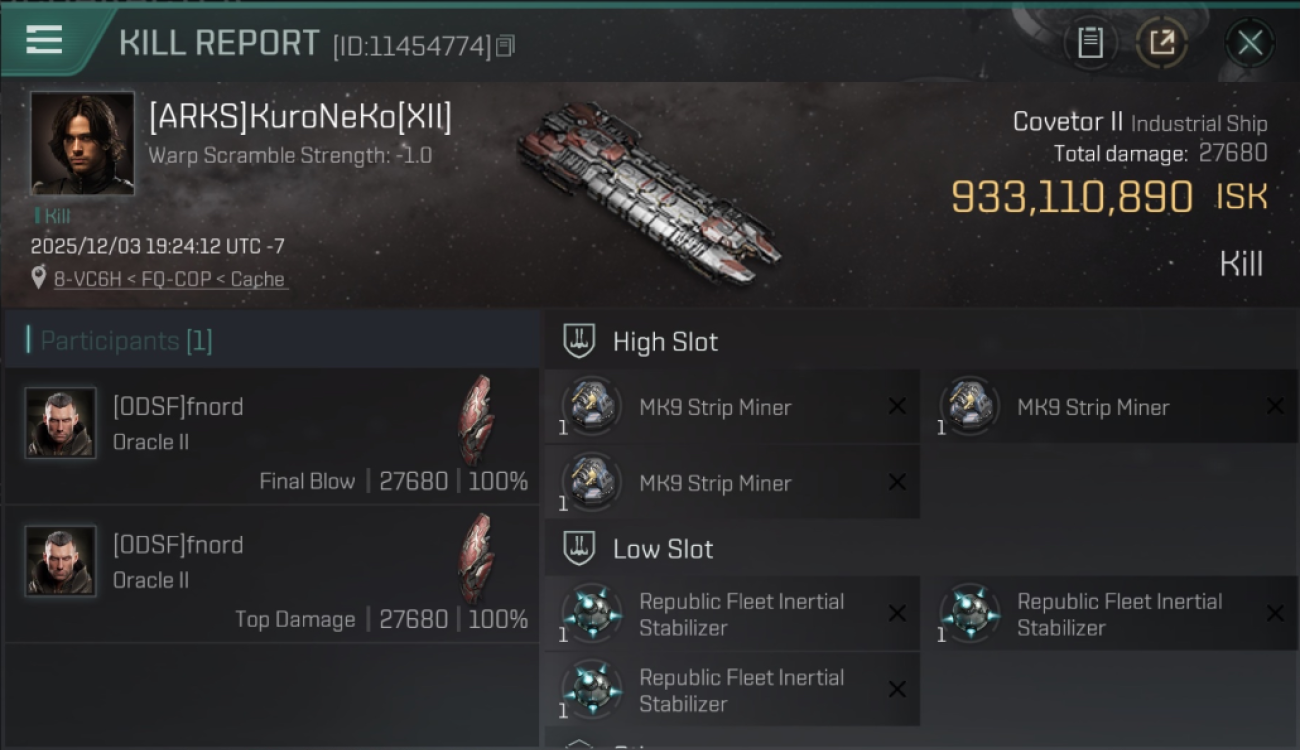Copy the kill report ID
1300x750 pixels.
click(506, 45)
